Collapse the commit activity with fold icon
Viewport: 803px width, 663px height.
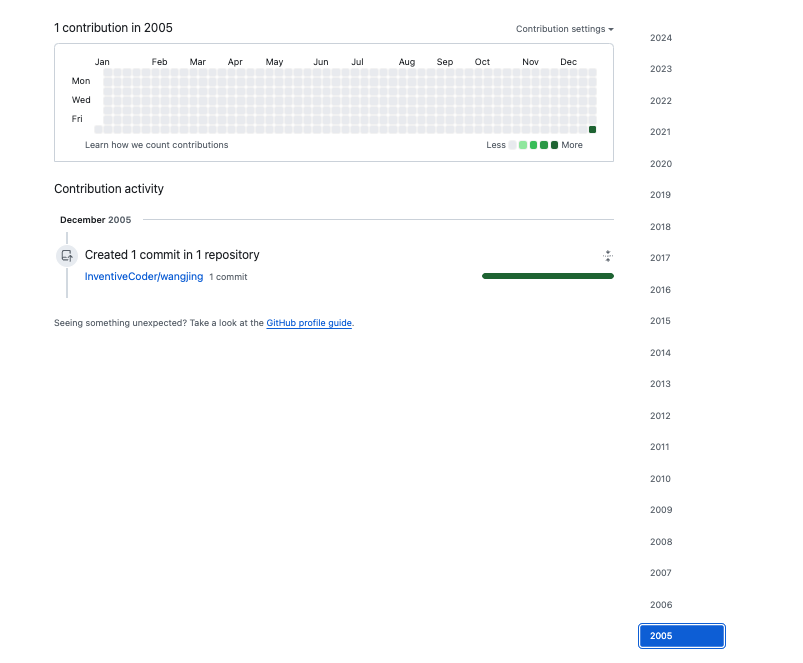[x=607, y=256]
